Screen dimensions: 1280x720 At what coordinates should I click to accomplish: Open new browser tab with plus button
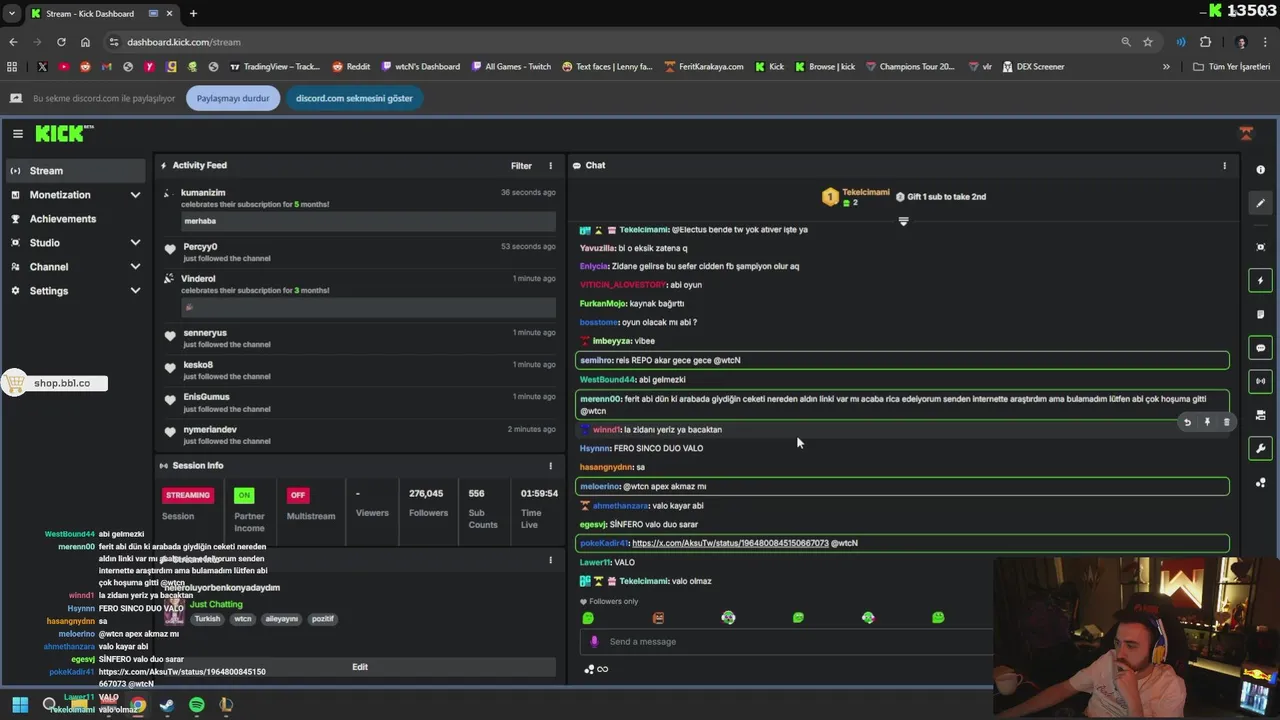click(x=193, y=14)
